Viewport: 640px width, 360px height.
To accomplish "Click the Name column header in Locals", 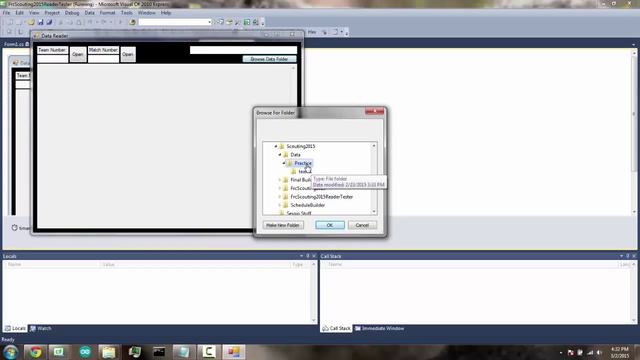I will (x=14, y=264).
